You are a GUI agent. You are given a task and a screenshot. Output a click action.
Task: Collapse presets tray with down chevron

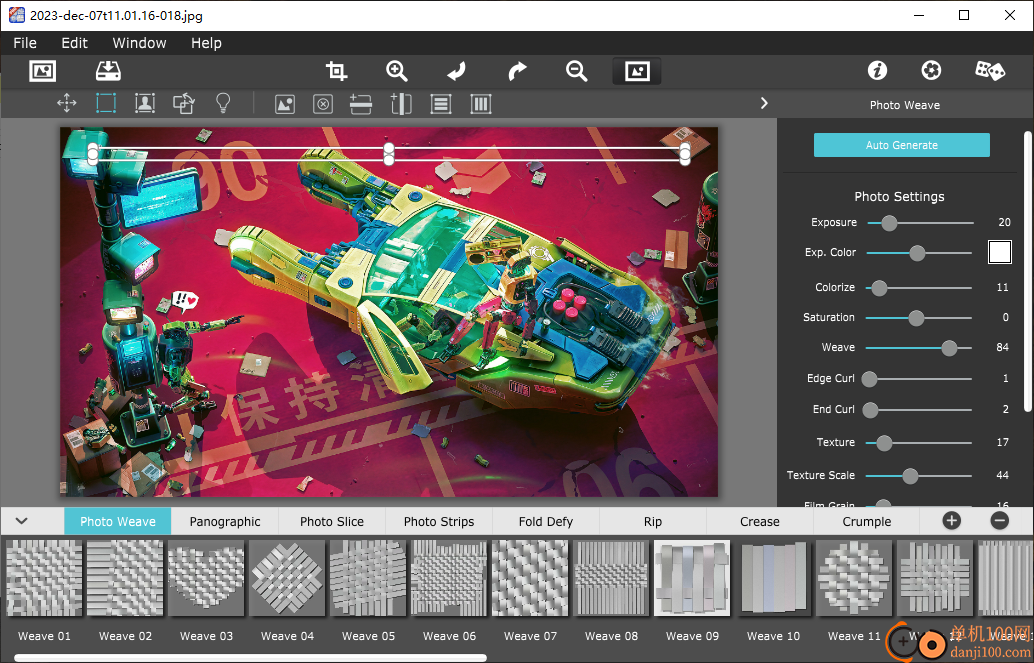coord(22,521)
